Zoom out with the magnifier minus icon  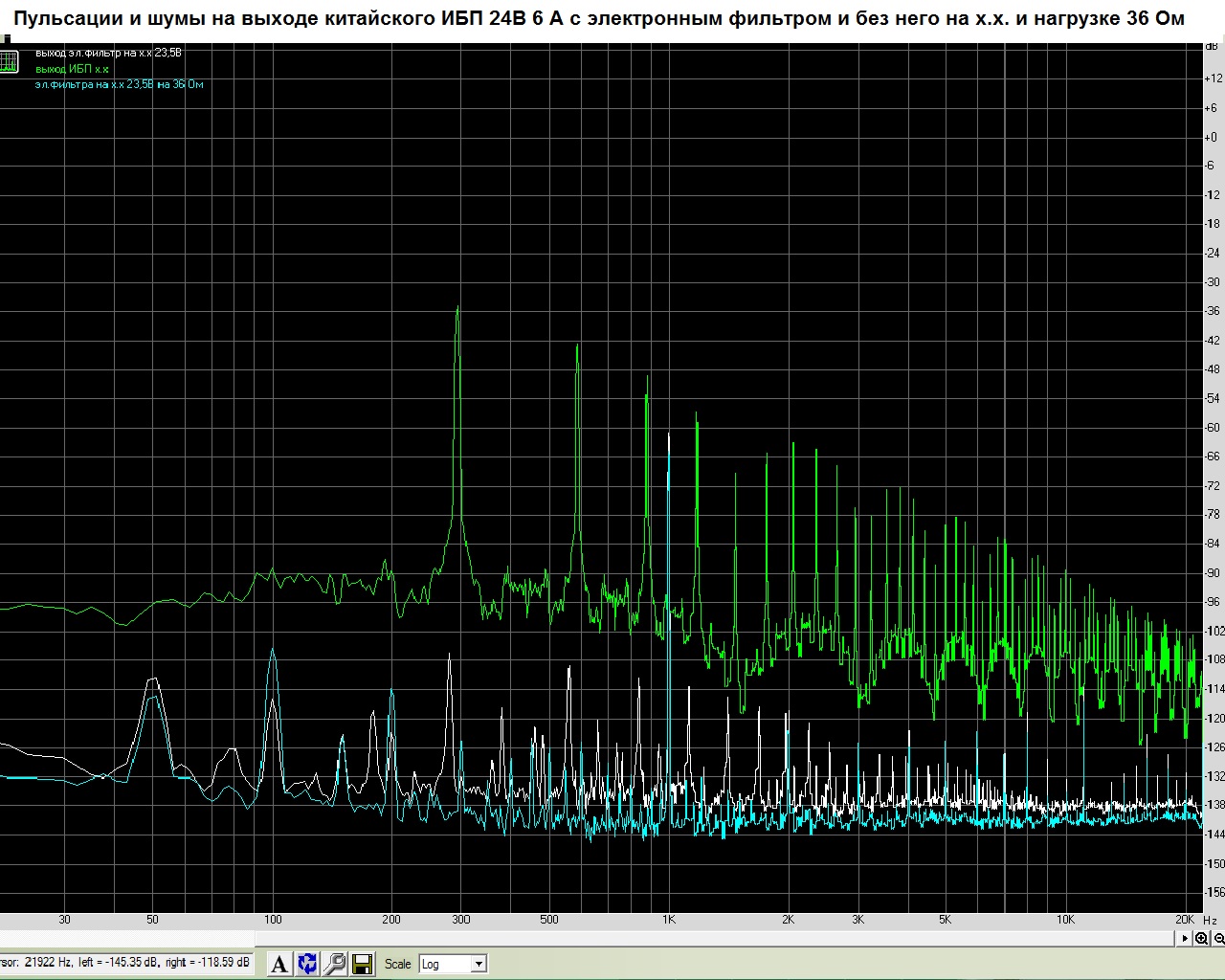[x=1217, y=939]
